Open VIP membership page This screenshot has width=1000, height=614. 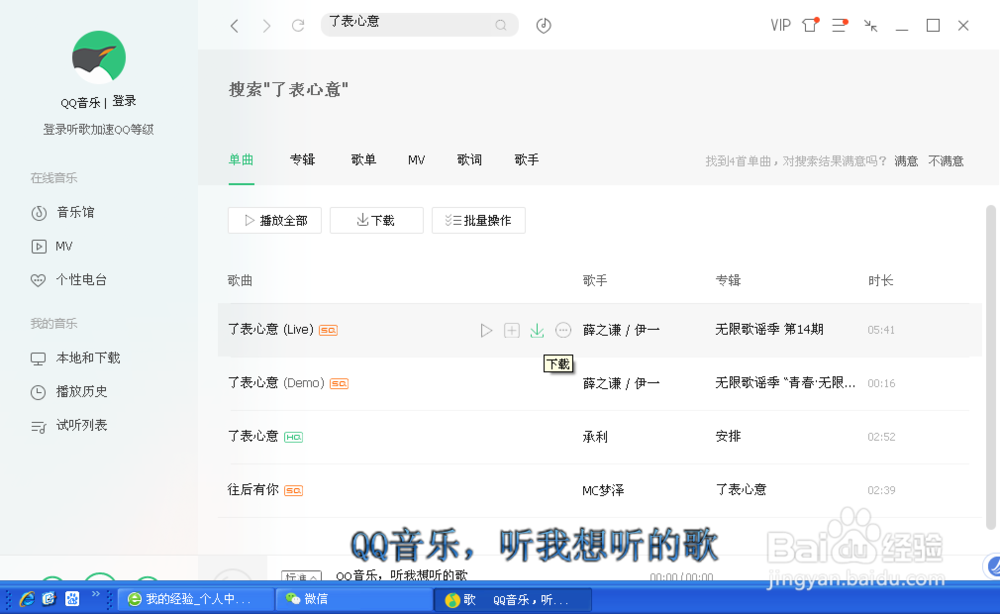point(780,26)
